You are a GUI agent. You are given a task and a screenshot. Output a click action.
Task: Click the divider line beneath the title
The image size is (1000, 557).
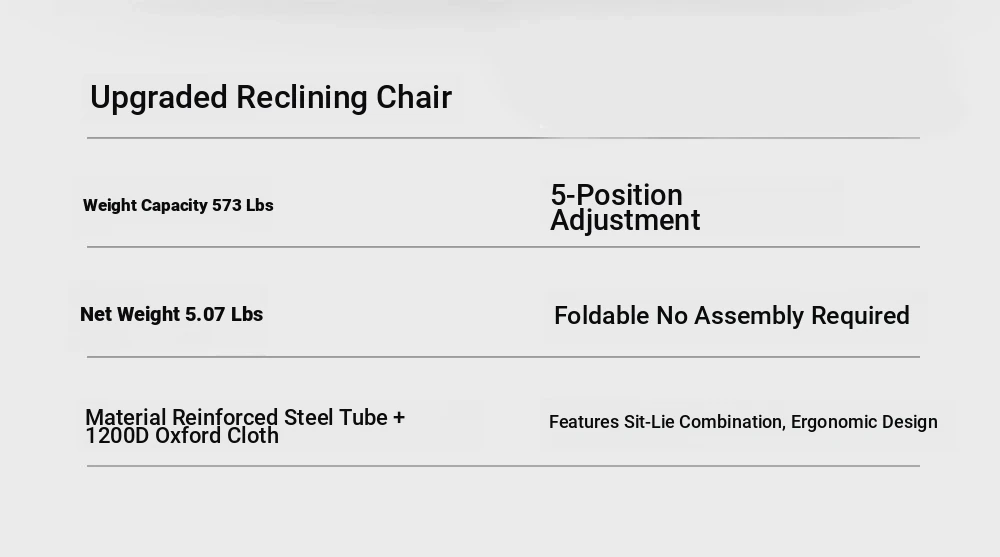(503, 138)
